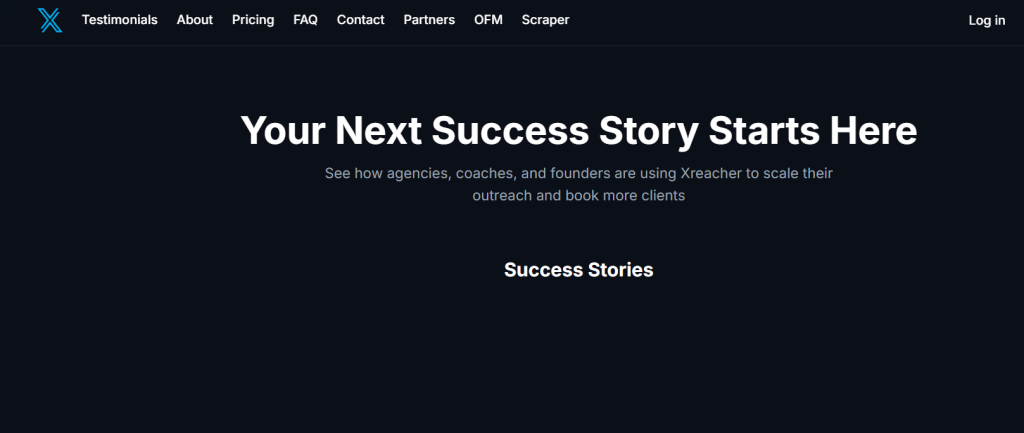1024x433 pixels.
Task: Click the word "outreach" in the subtitle
Action: 503,196
